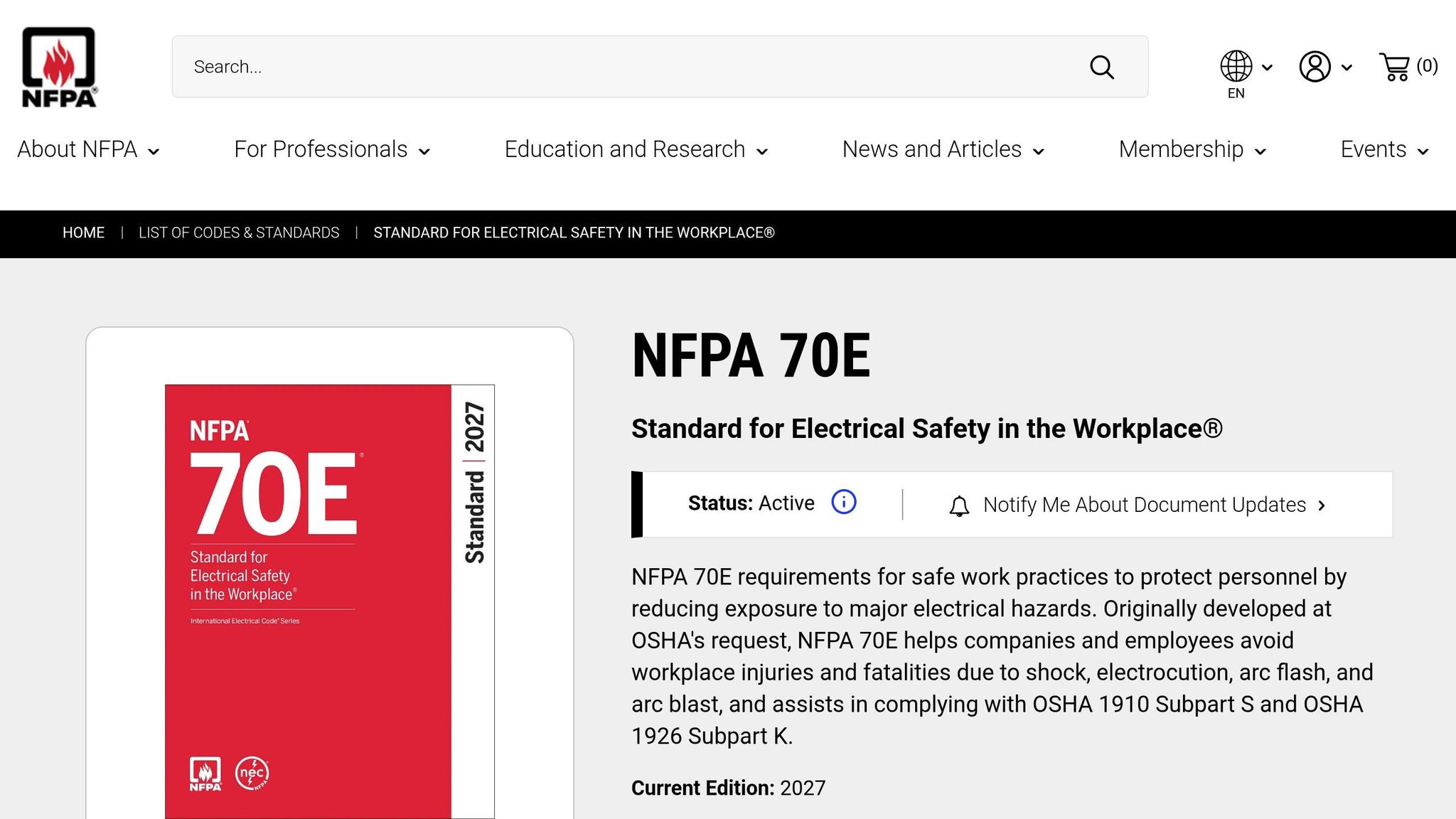The width and height of the screenshot is (1456, 819).
Task: Expand the About NFPA menu
Action: tap(88, 149)
